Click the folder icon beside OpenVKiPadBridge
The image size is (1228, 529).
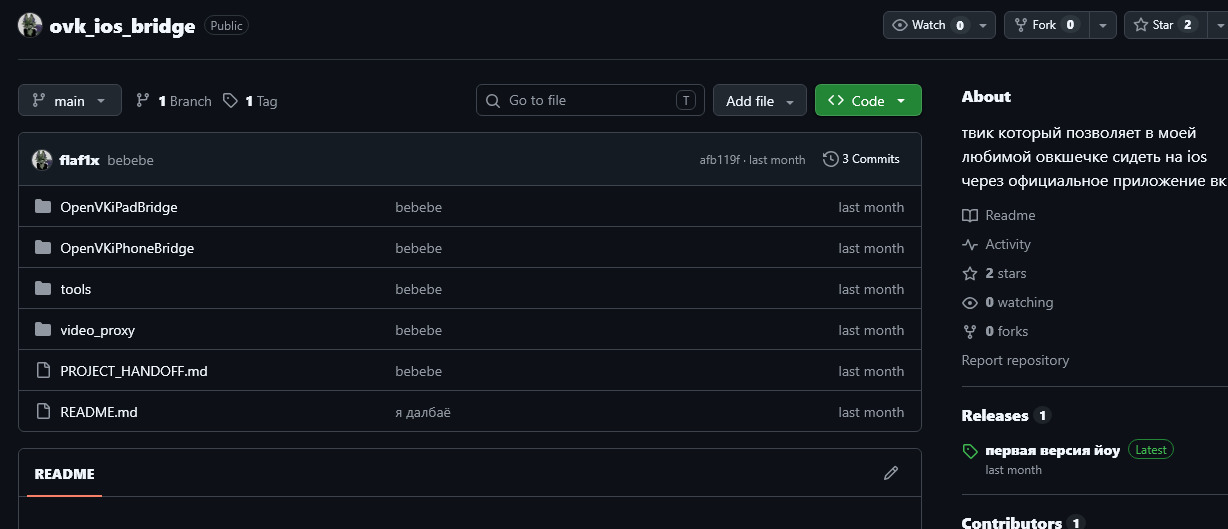point(42,207)
